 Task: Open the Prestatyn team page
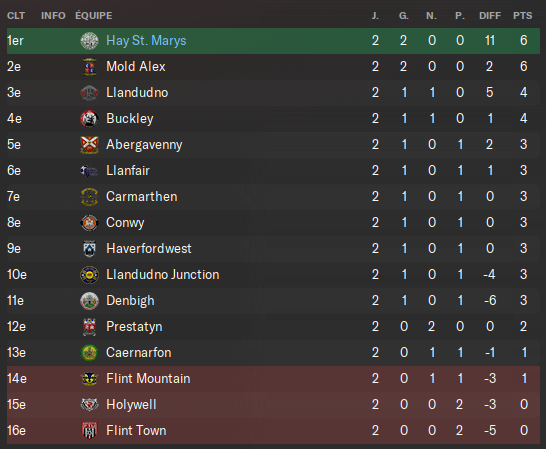[134, 327]
